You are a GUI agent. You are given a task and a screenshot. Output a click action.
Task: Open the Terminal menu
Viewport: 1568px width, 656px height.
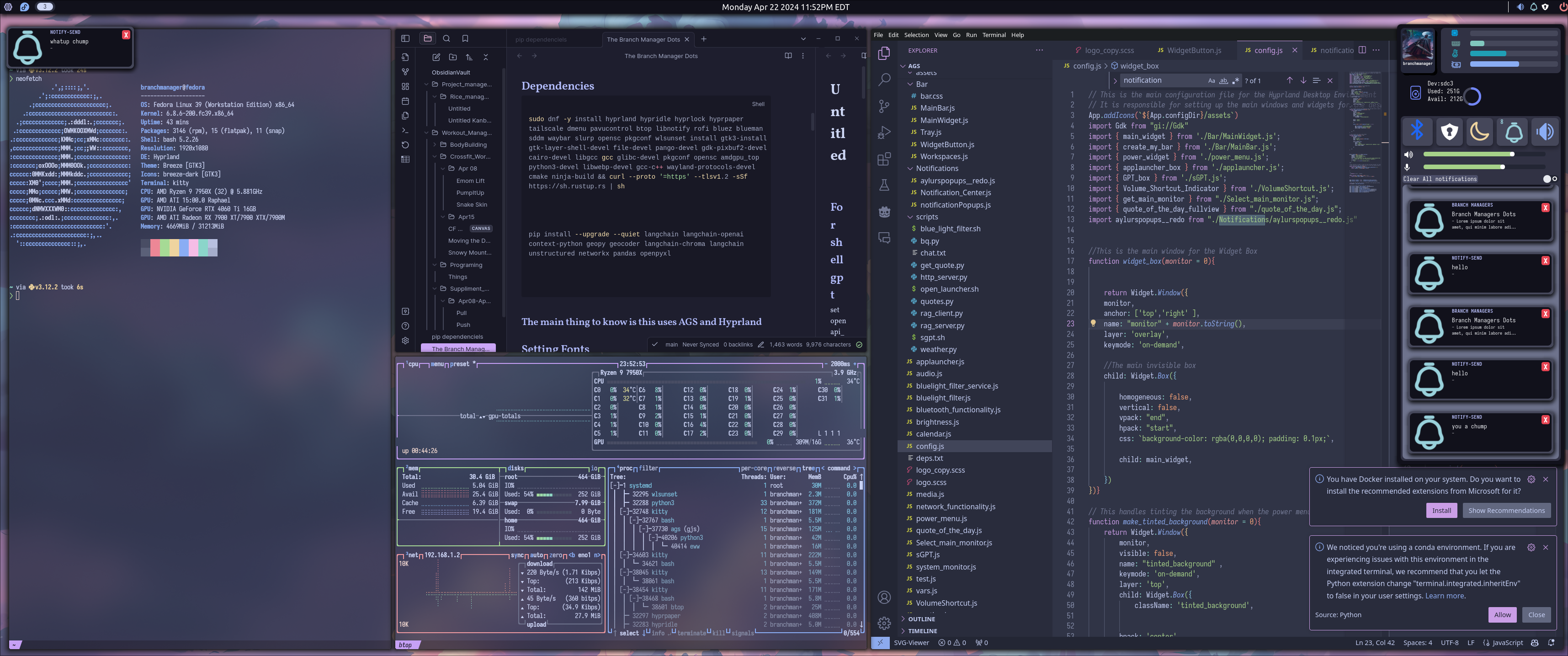pyautogui.click(x=994, y=35)
